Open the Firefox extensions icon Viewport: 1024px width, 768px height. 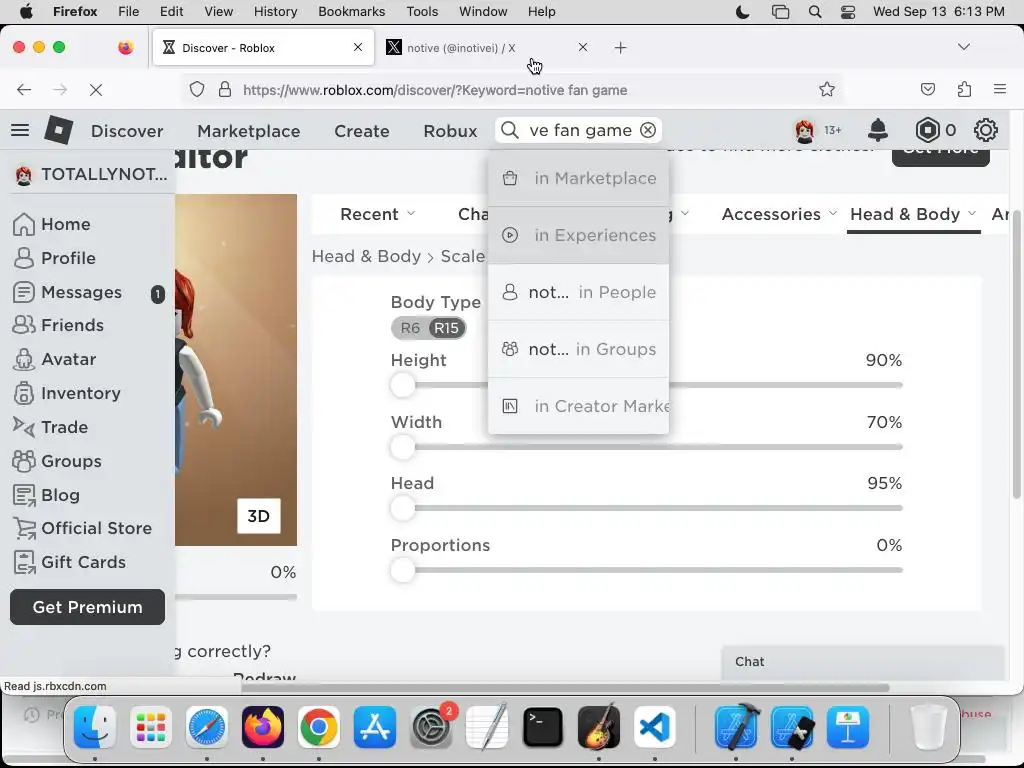(964, 89)
